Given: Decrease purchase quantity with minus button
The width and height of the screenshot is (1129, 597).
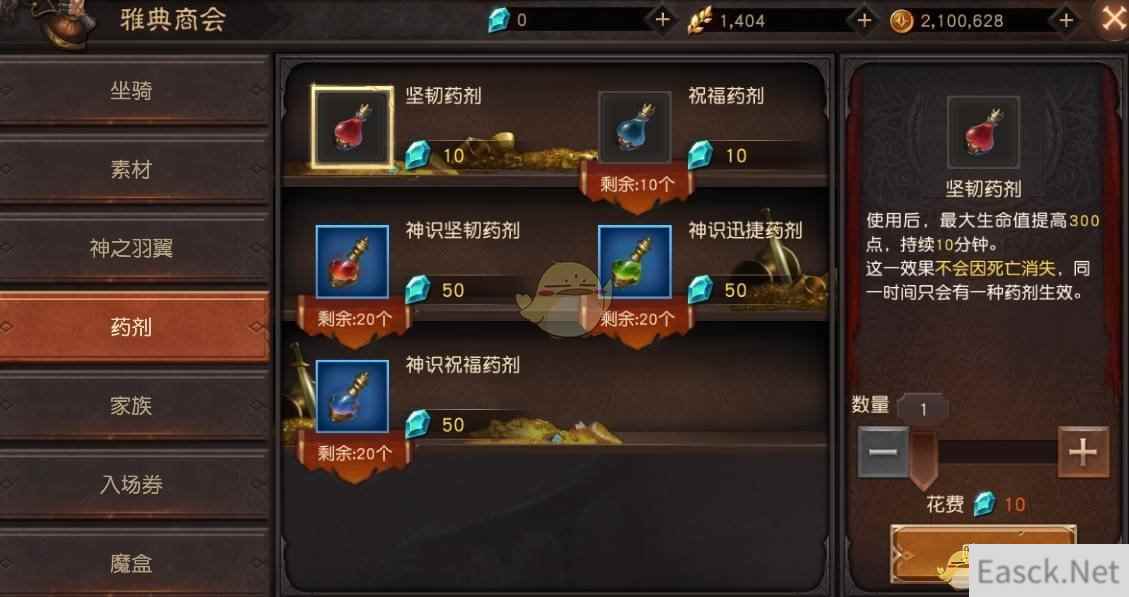Looking at the screenshot, I should coord(883,452).
